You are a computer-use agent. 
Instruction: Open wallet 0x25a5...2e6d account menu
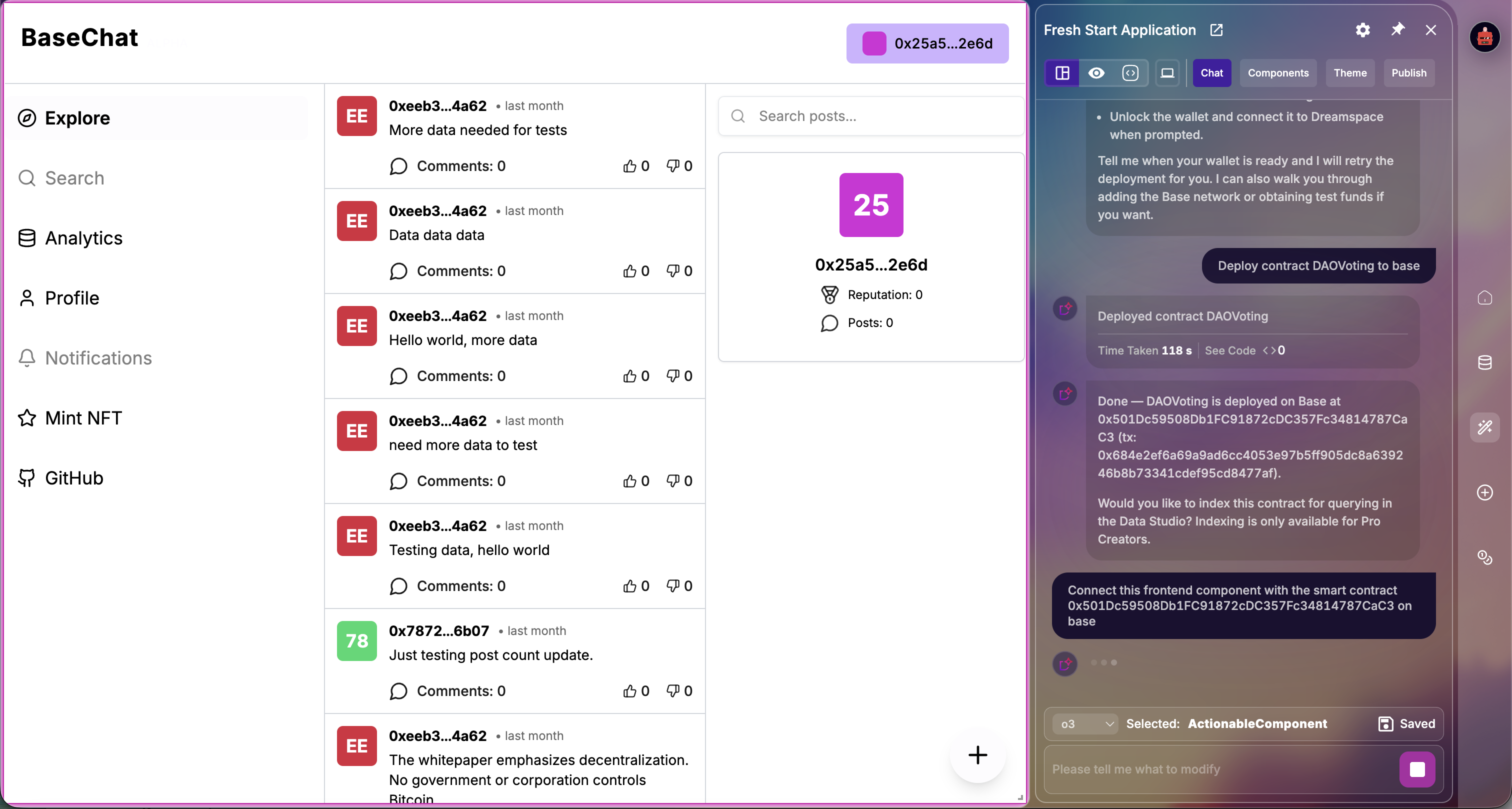[927, 43]
